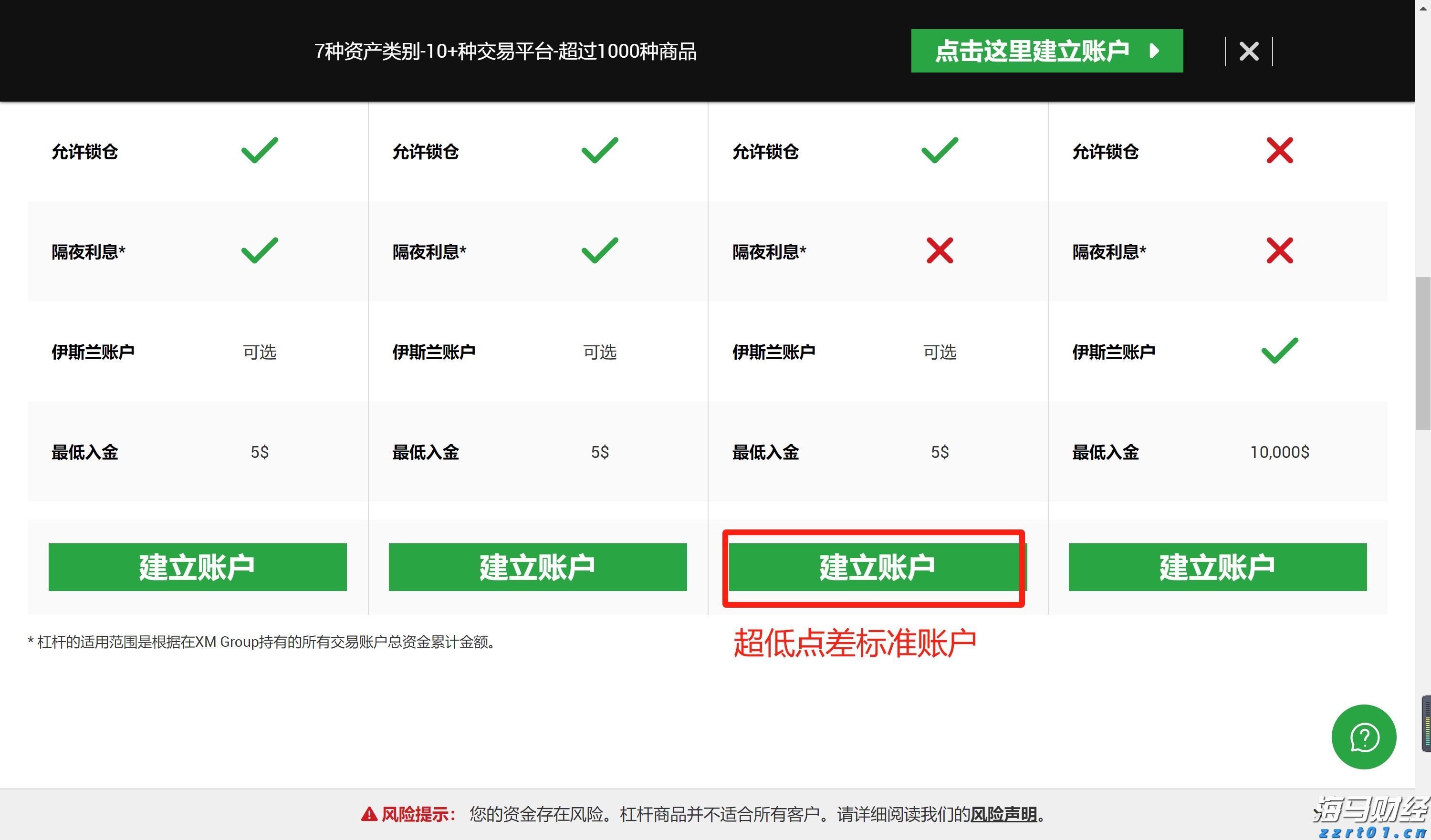Select 可选 for 伊斯兰账户 in first column
The height and width of the screenshot is (840, 1431).
pyautogui.click(x=260, y=352)
